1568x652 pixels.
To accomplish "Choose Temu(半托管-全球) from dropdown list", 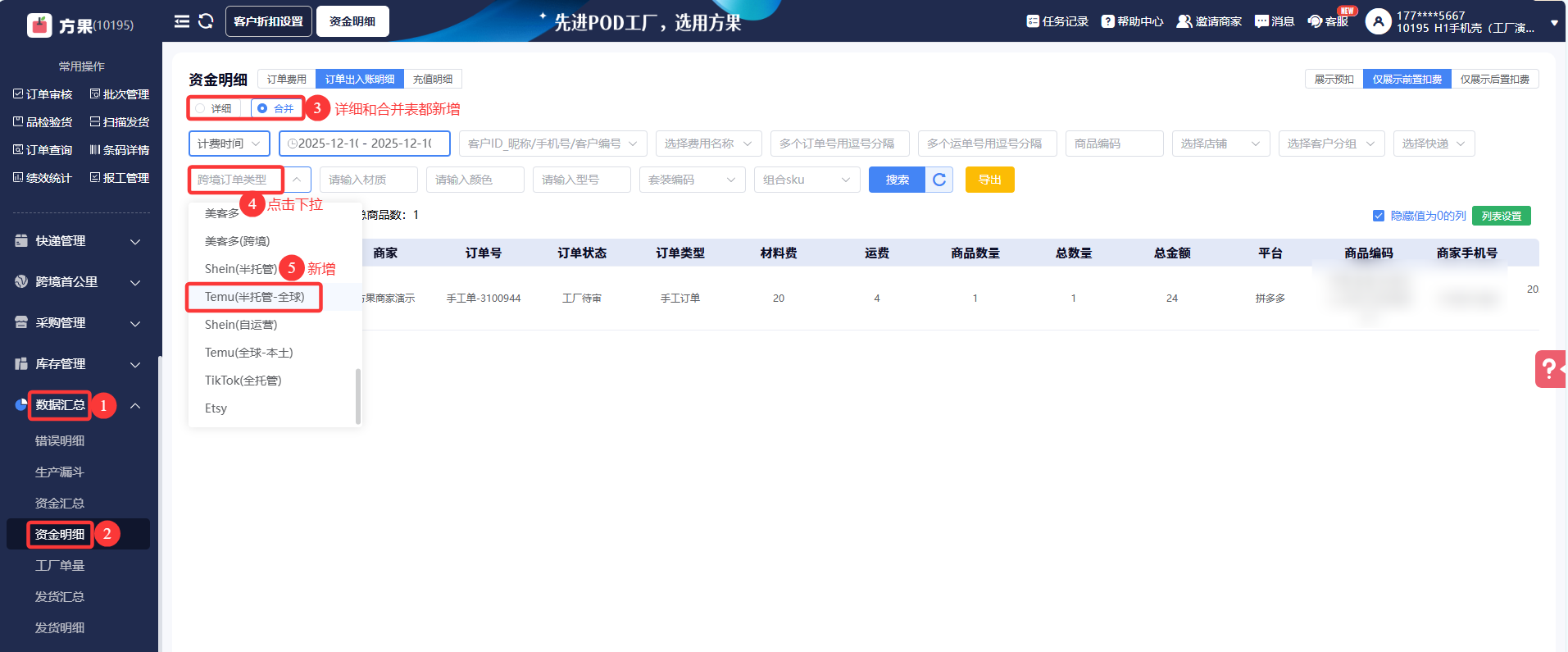I will (254, 297).
